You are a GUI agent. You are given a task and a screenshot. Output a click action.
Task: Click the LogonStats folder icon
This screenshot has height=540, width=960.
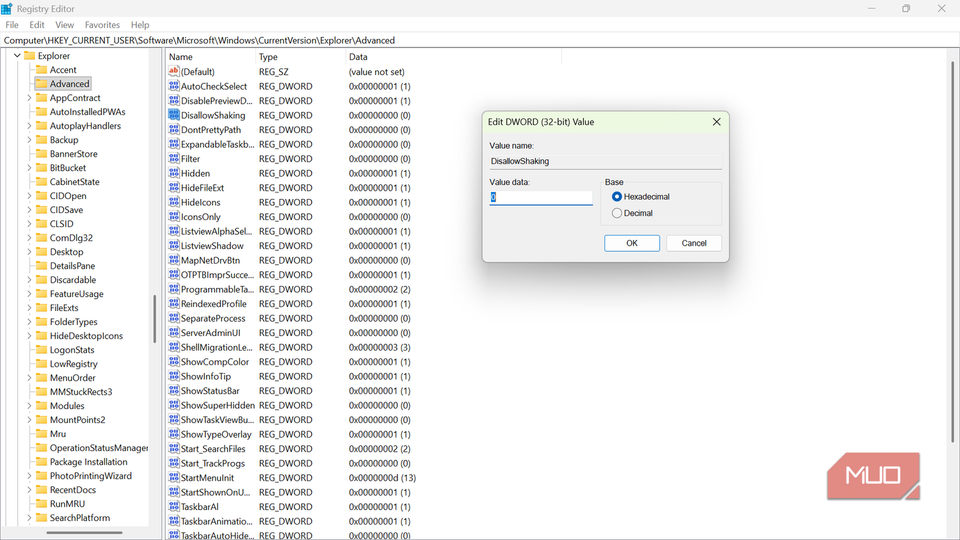[42, 350]
